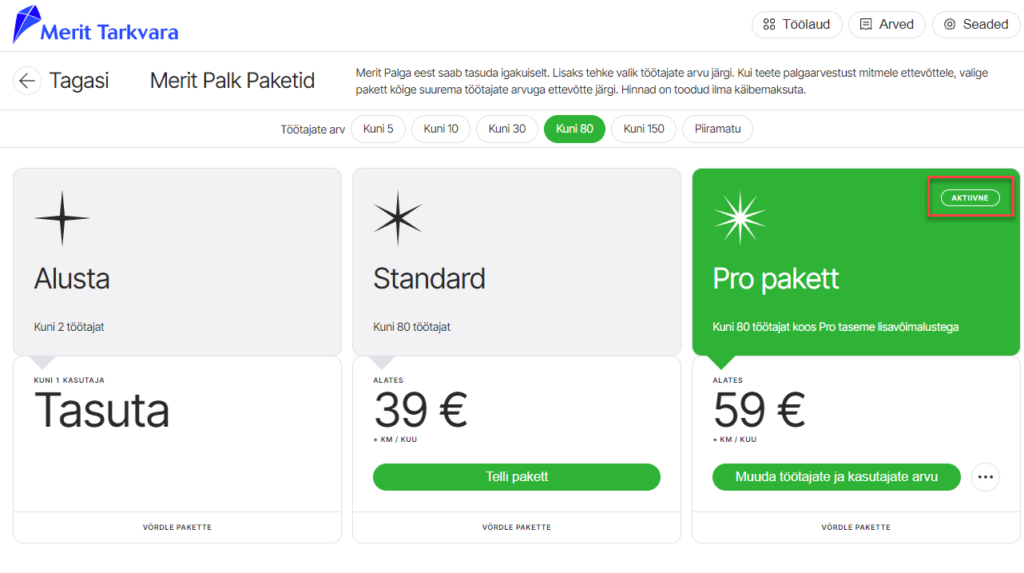1024x573 pixels.
Task: Open the three-dots menu on Pro pakett
Action: tap(985, 477)
